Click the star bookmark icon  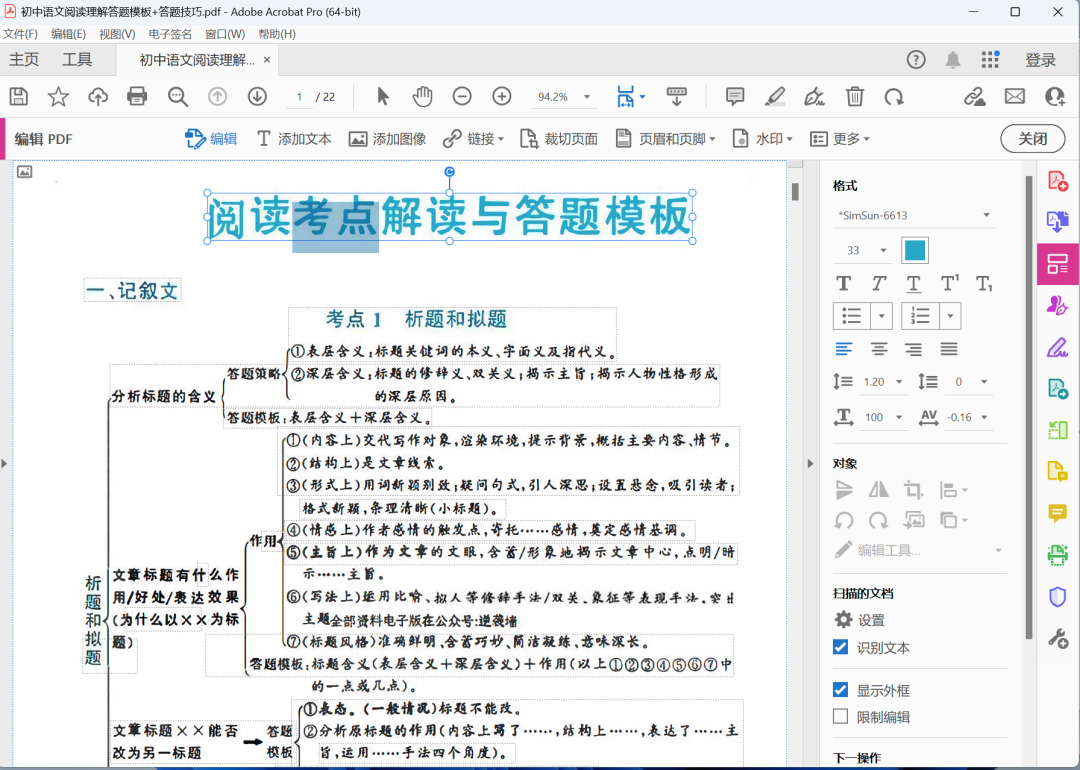coord(58,96)
